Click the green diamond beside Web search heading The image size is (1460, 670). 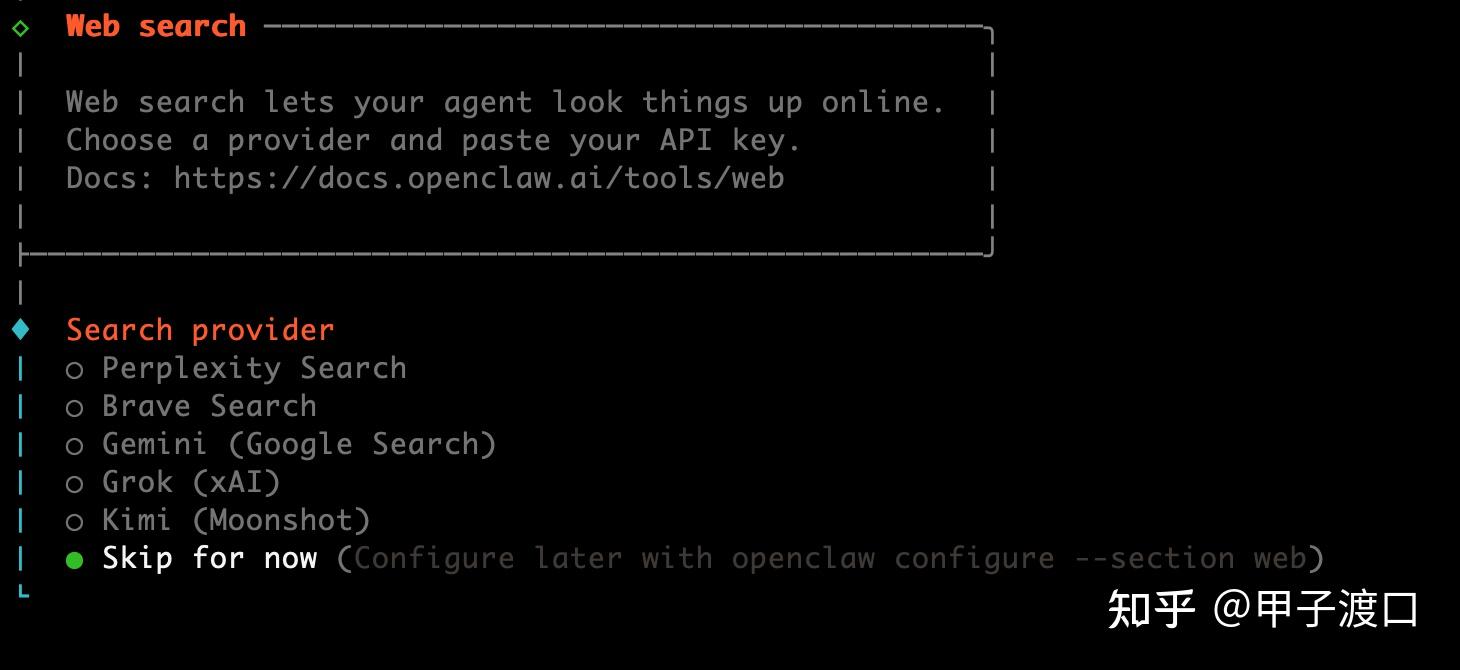pos(20,27)
